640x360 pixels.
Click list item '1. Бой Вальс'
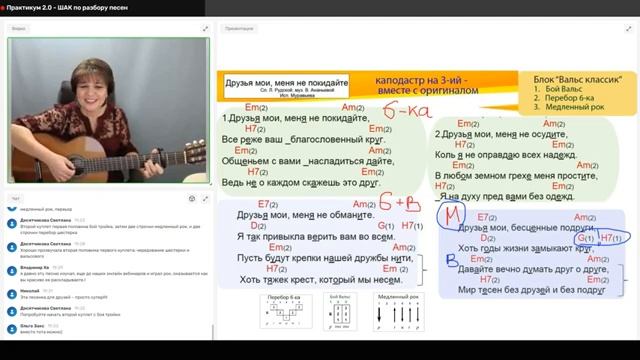tap(558, 89)
